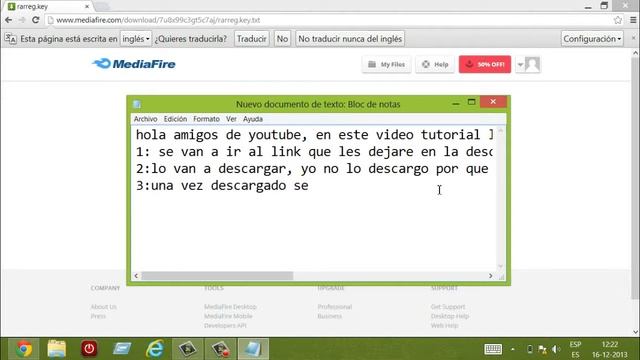Click the 50% OFF button
This screenshot has height=360, width=640.
(485, 64)
